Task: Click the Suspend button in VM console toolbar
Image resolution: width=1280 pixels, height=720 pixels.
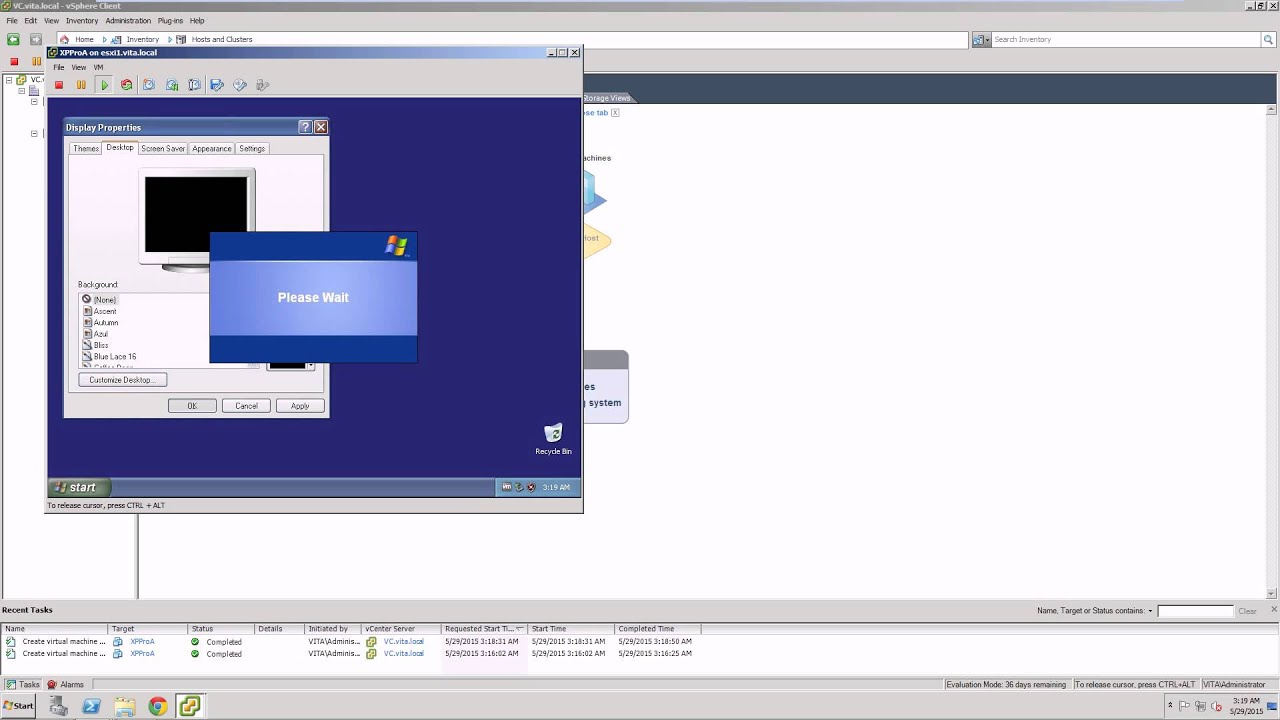Action: click(81, 85)
